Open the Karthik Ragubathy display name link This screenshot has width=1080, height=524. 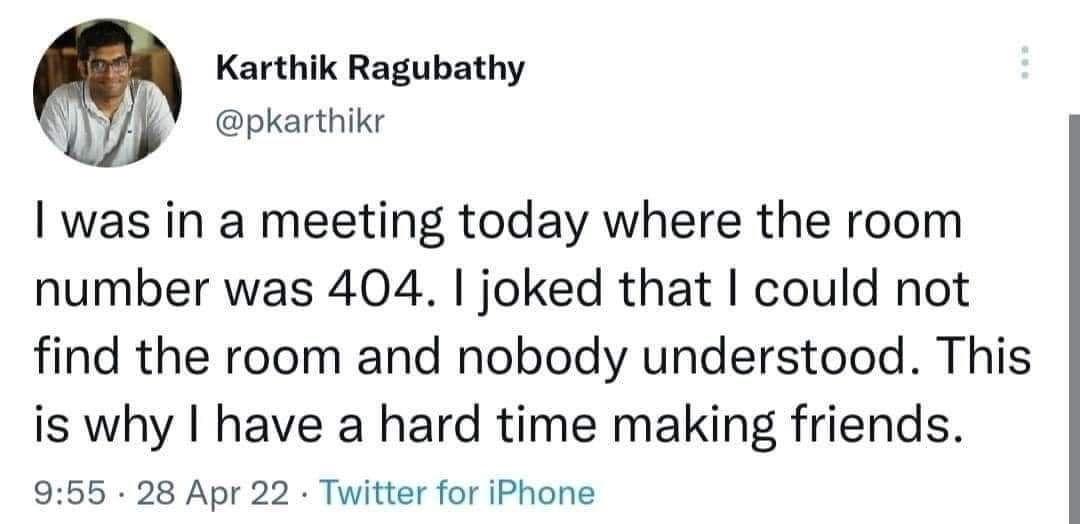(370, 71)
